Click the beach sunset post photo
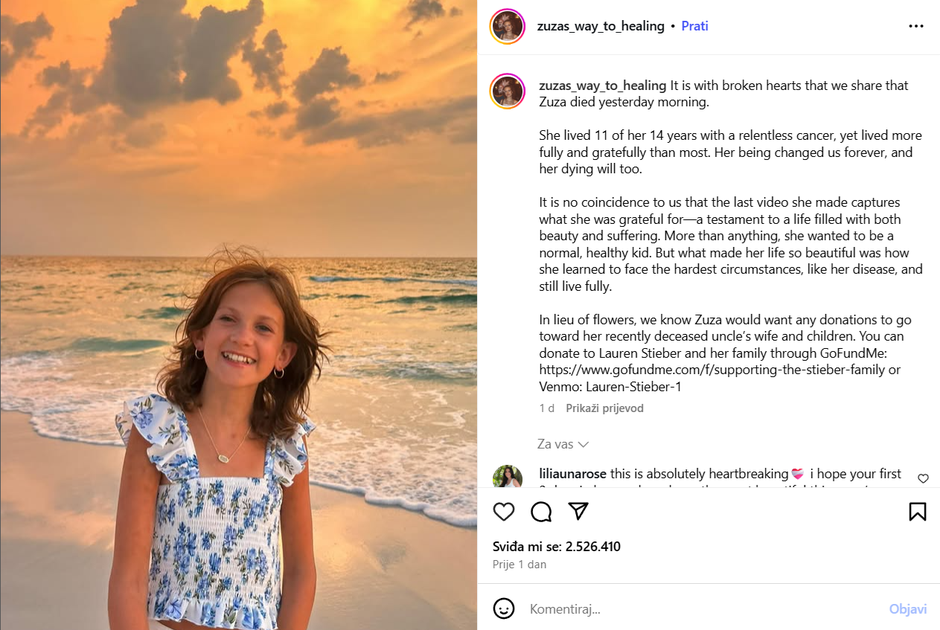Image resolution: width=940 pixels, height=630 pixels. click(238, 315)
